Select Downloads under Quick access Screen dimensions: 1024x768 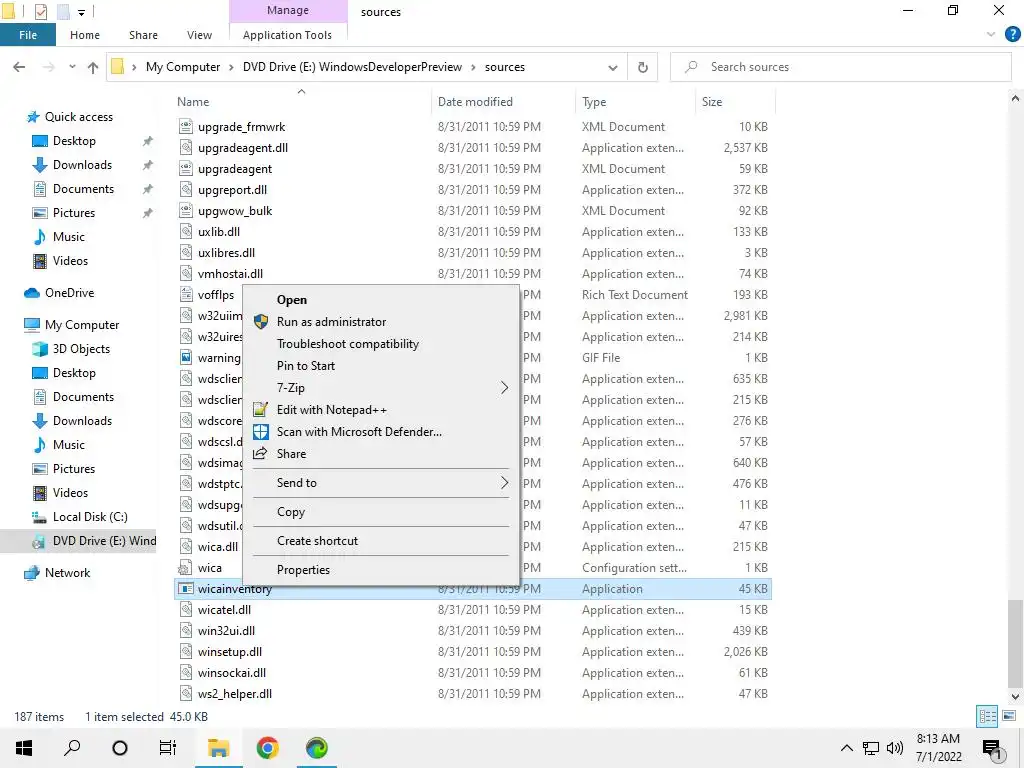[82, 165]
